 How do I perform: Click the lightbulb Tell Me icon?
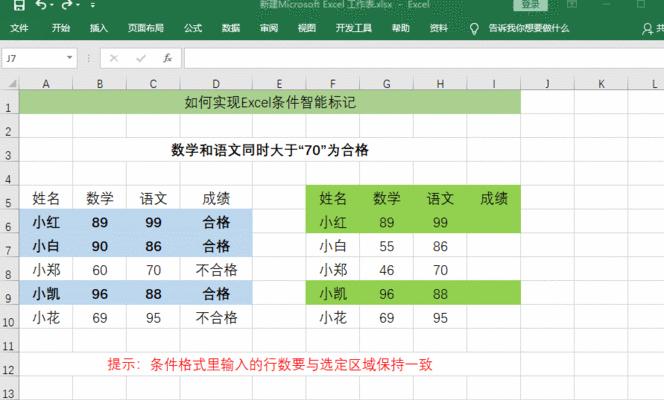(x=474, y=29)
